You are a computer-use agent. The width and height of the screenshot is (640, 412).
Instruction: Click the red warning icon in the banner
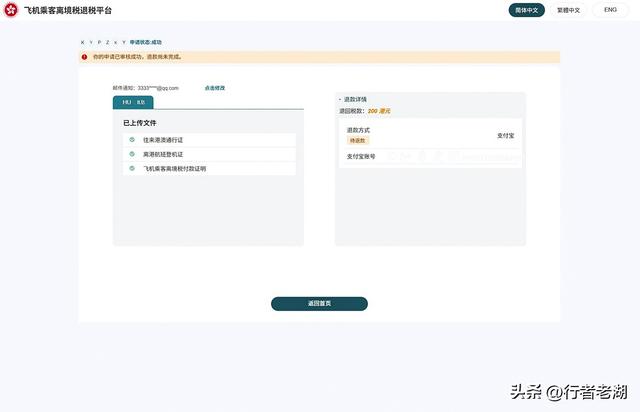(x=84, y=57)
